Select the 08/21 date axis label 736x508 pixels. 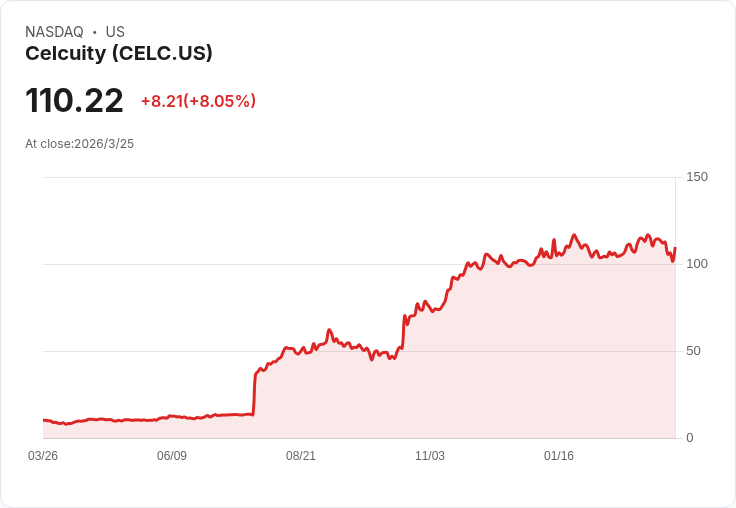coord(300,456)
